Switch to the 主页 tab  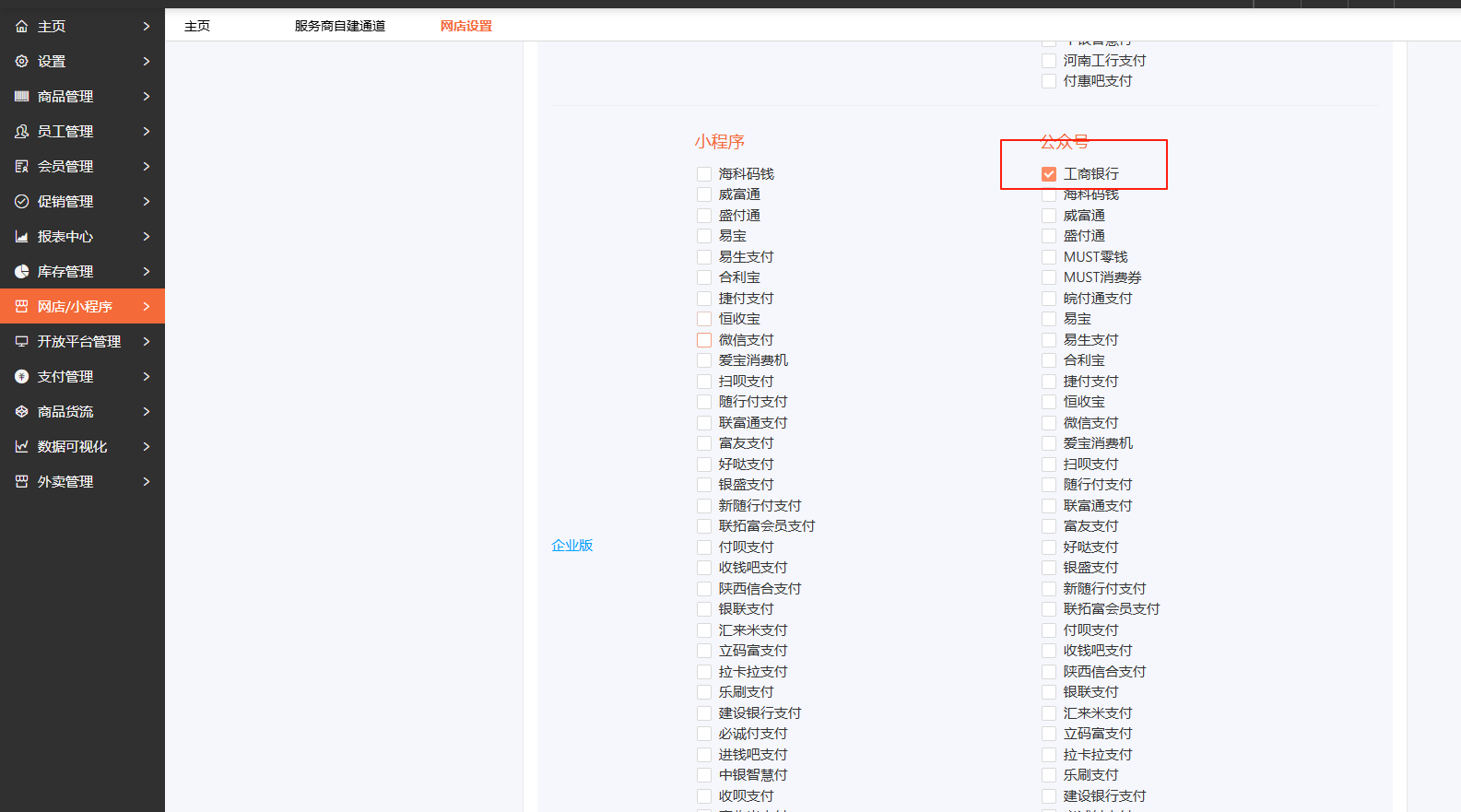pyautogui.click(x=197, y=26)
